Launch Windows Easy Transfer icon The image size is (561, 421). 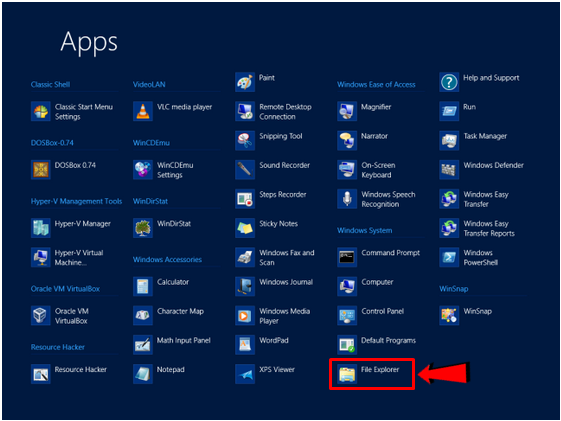449,199
